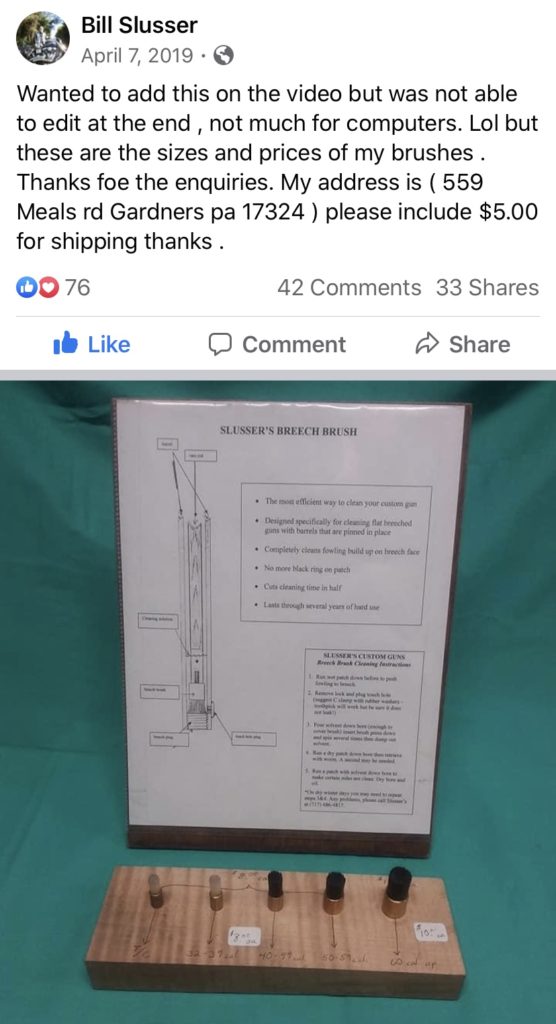
Task: View the 33 Shares list
Action: pyautogui.click(x=487, y=287)
